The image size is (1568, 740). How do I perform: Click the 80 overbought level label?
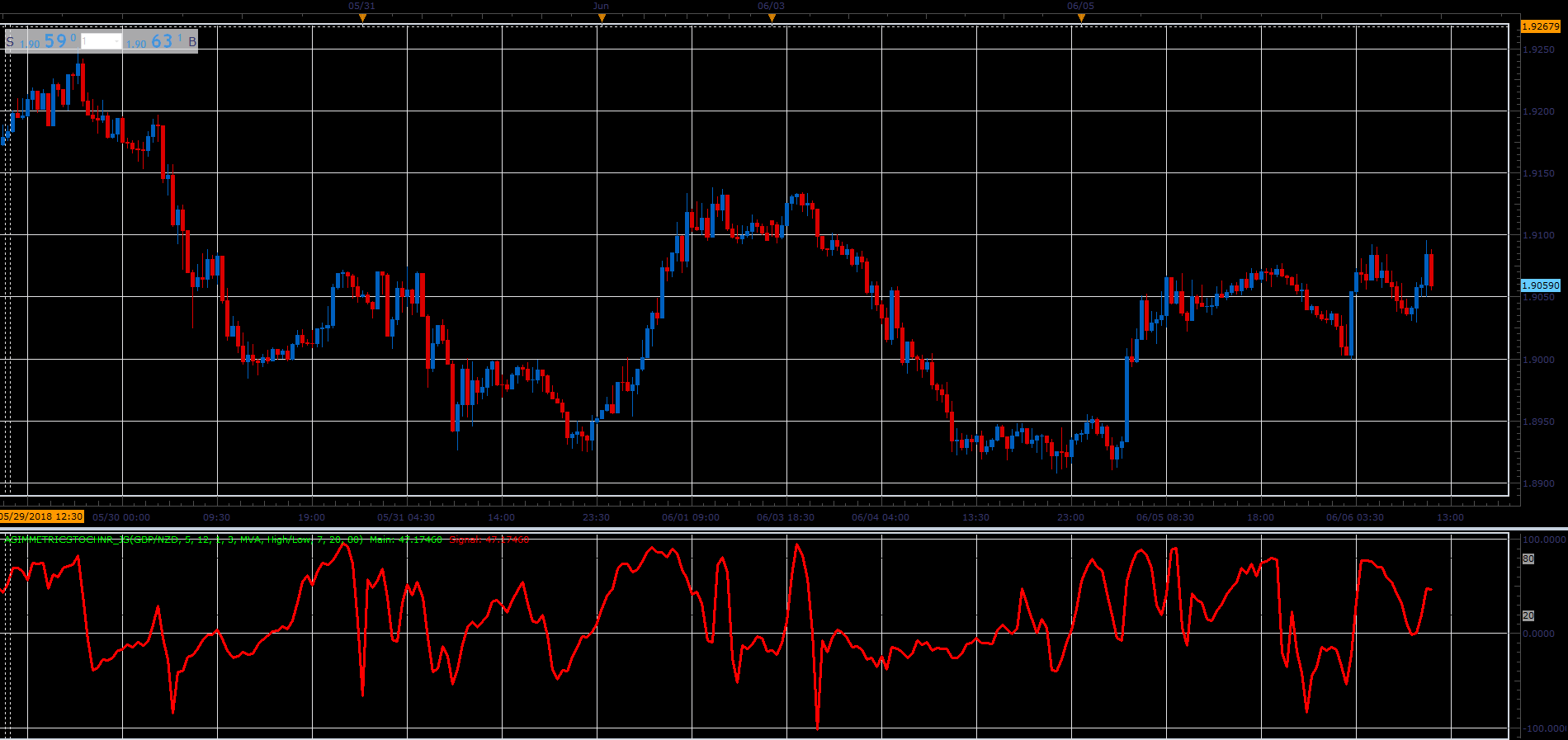pyautogui.click(x=1528, y=559)
